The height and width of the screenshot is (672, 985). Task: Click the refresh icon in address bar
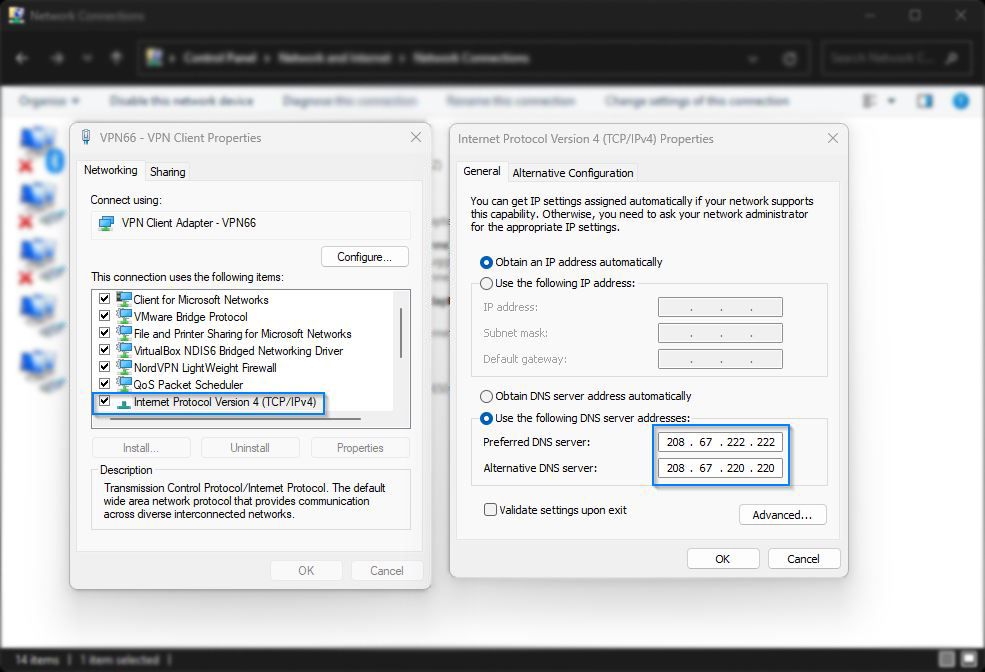tap(789, 58)
